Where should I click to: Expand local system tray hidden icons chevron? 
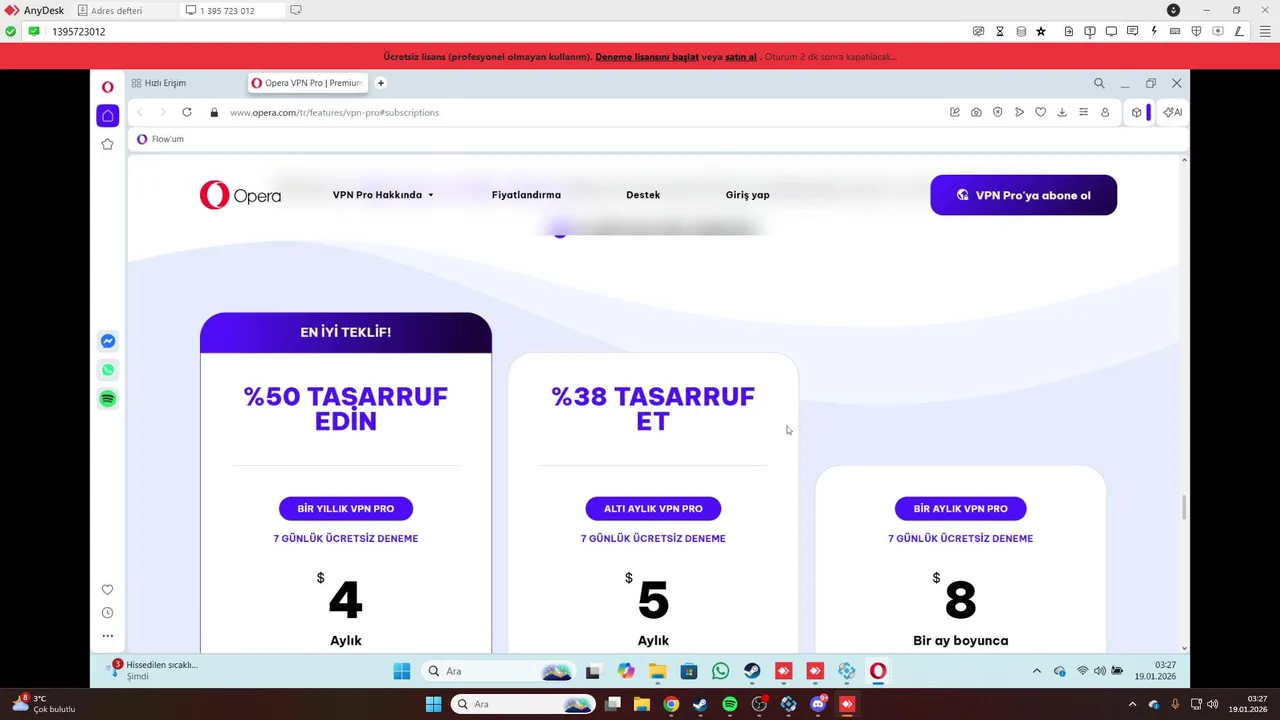tap(1132, 704)
